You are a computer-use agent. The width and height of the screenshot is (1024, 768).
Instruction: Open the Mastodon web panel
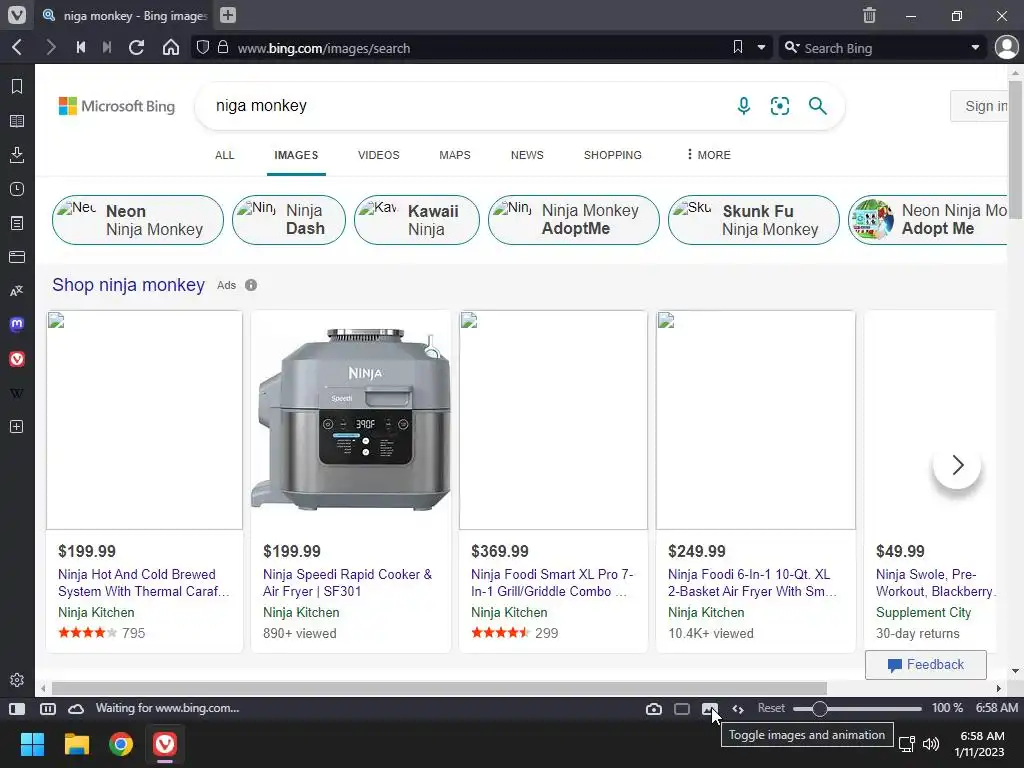(x=17, y=325)
